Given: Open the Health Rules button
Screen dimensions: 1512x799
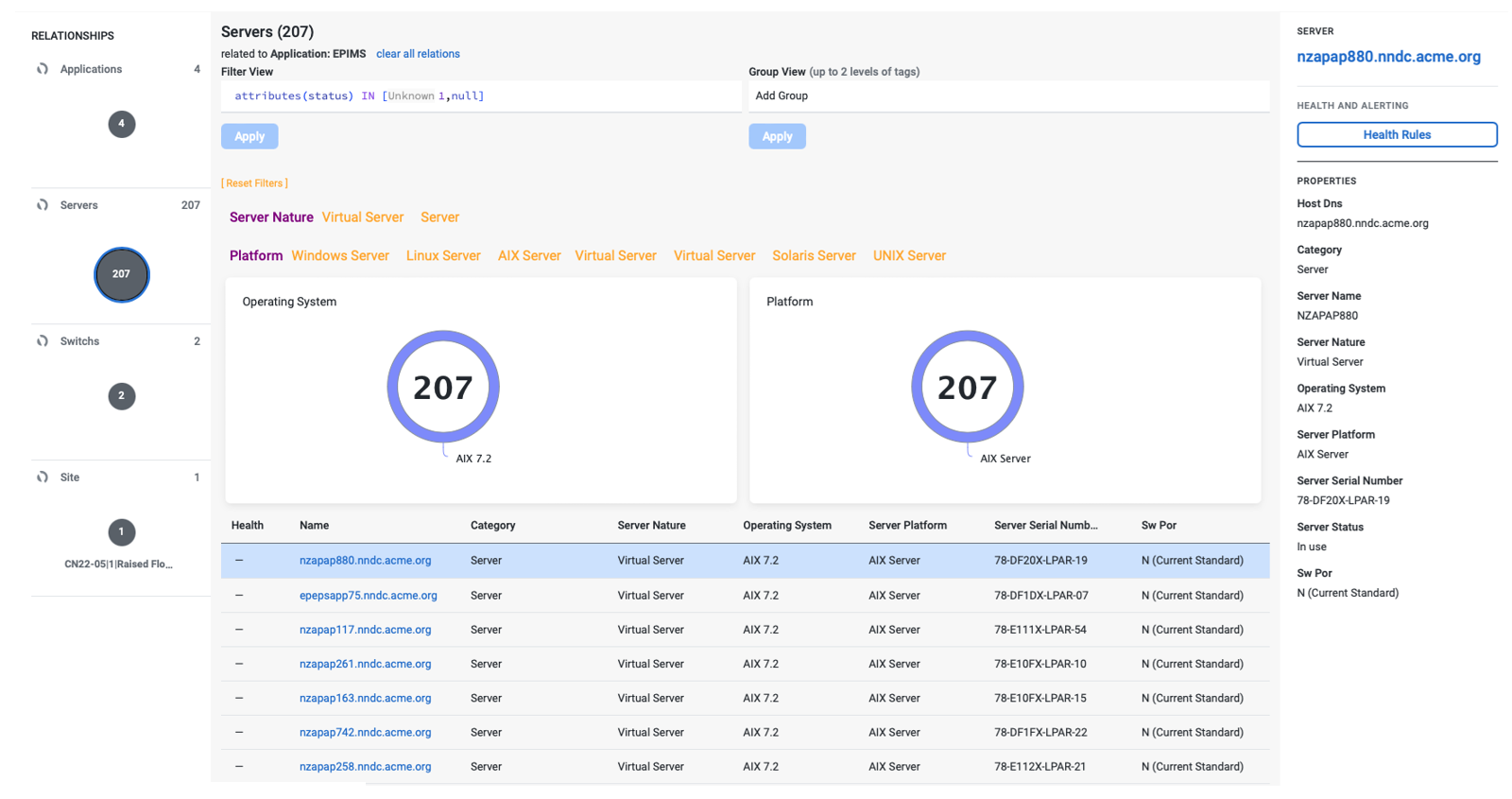Looking at the screenshot, I should [x=1396, y=135].
